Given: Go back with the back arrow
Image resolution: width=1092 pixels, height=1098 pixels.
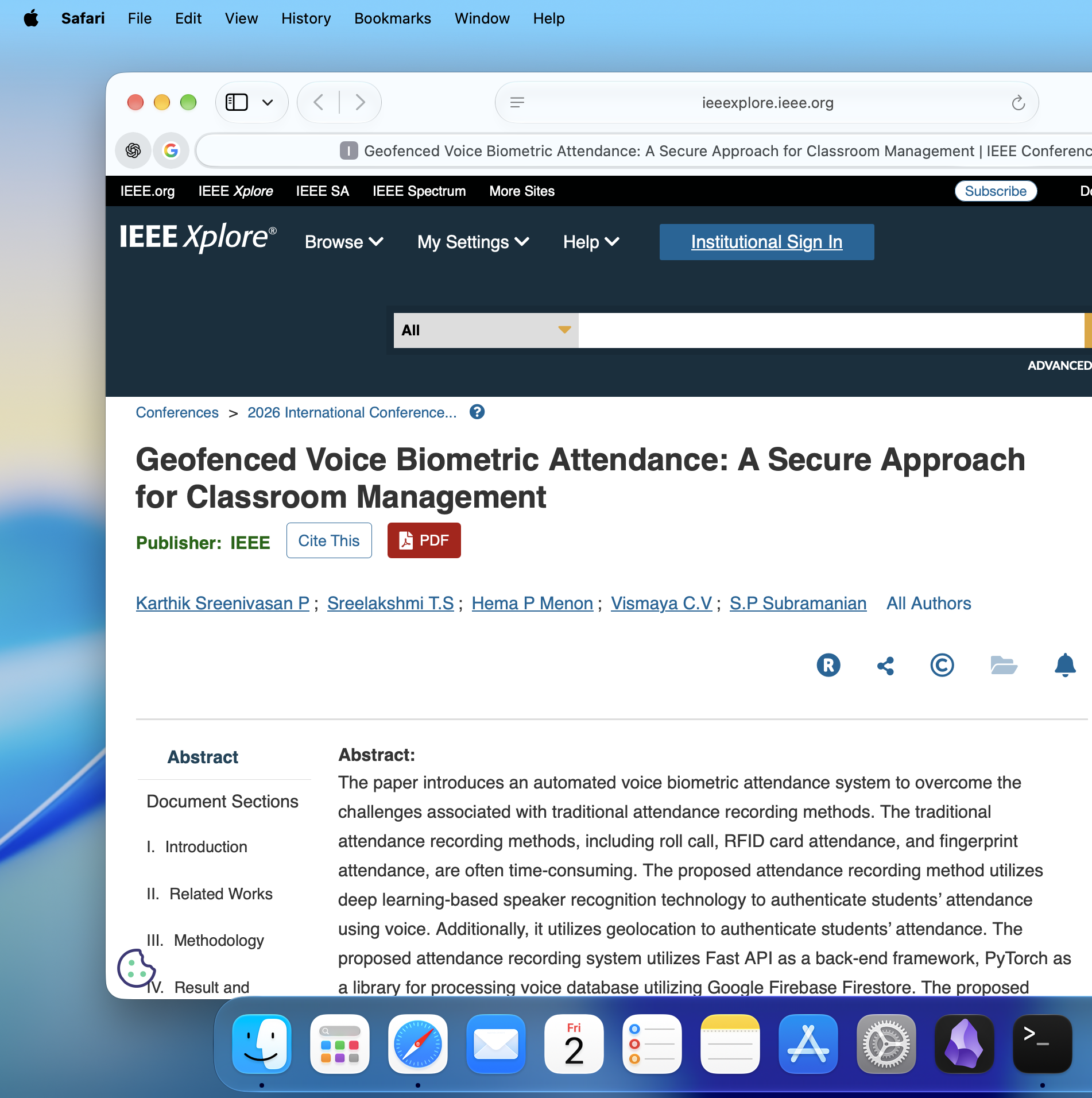Looking at the screenshot, I should coord(319,102).
